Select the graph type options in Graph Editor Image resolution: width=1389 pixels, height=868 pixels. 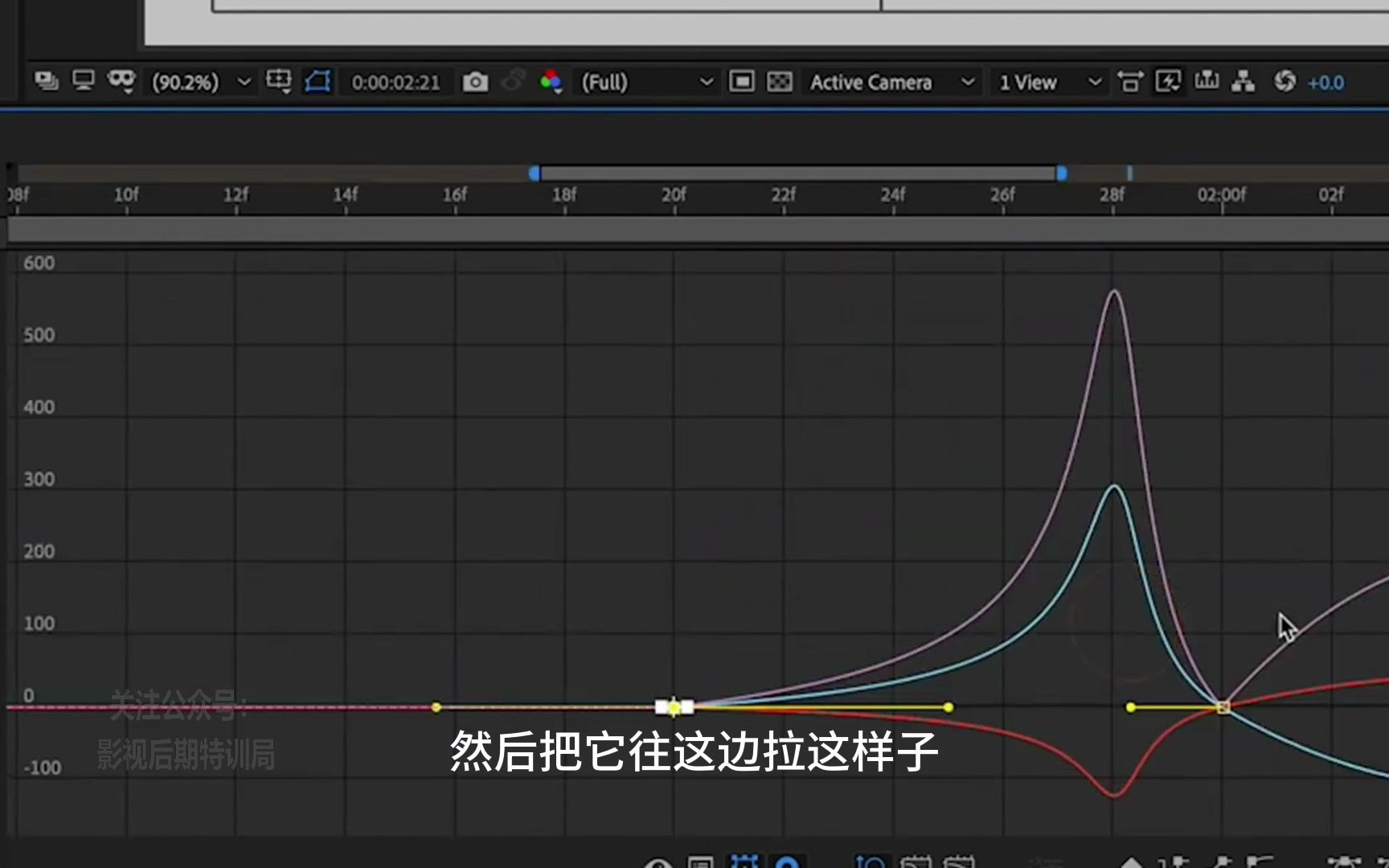(699, 862)
